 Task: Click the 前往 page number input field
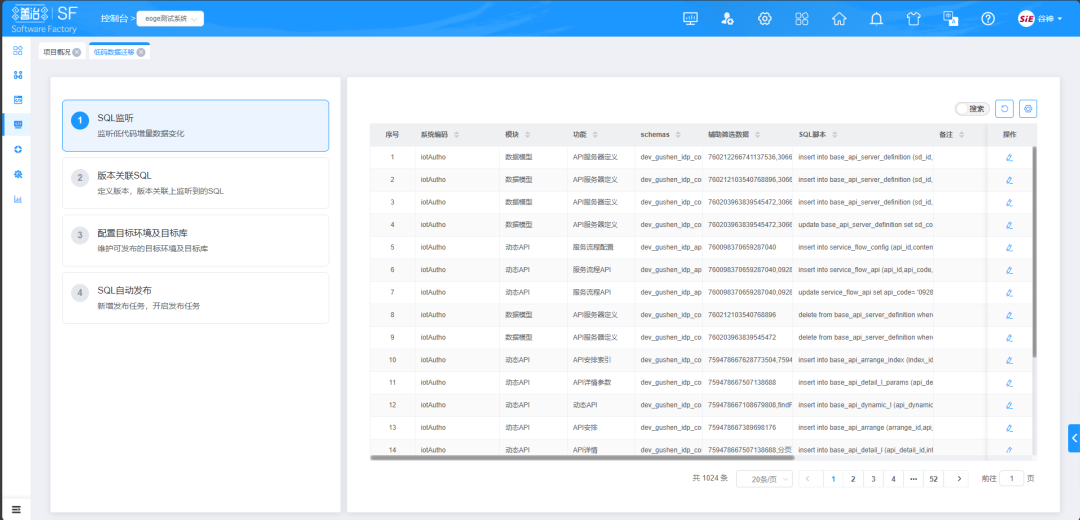tap(1011, 479)
